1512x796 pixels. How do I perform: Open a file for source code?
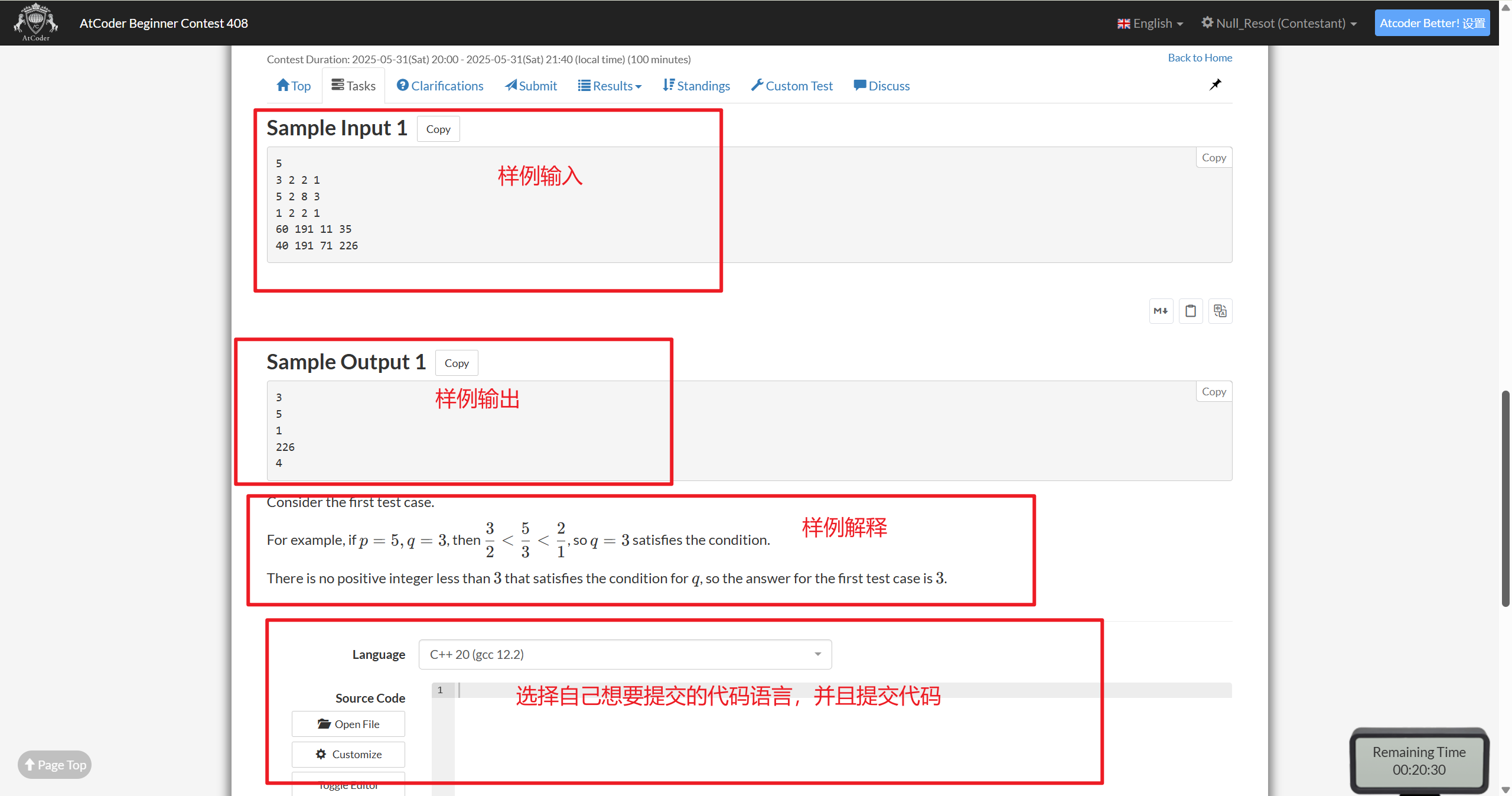pos(348,723)
